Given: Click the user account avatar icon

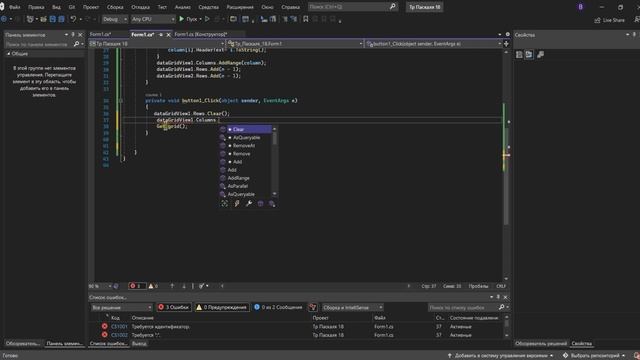Looking at the screenshot, I should pyautogui.click(x=580, y=7).
